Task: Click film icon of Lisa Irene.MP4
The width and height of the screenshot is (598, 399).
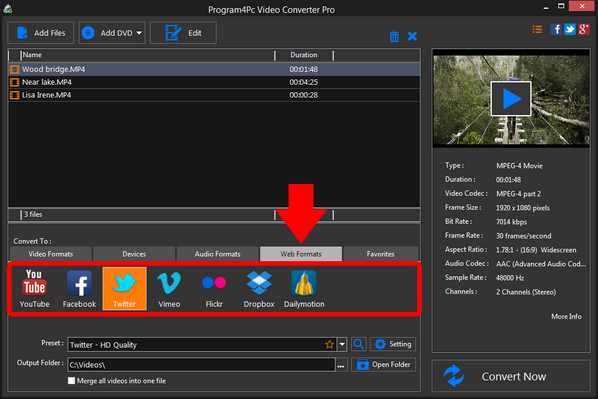Action: coord(14,95)
